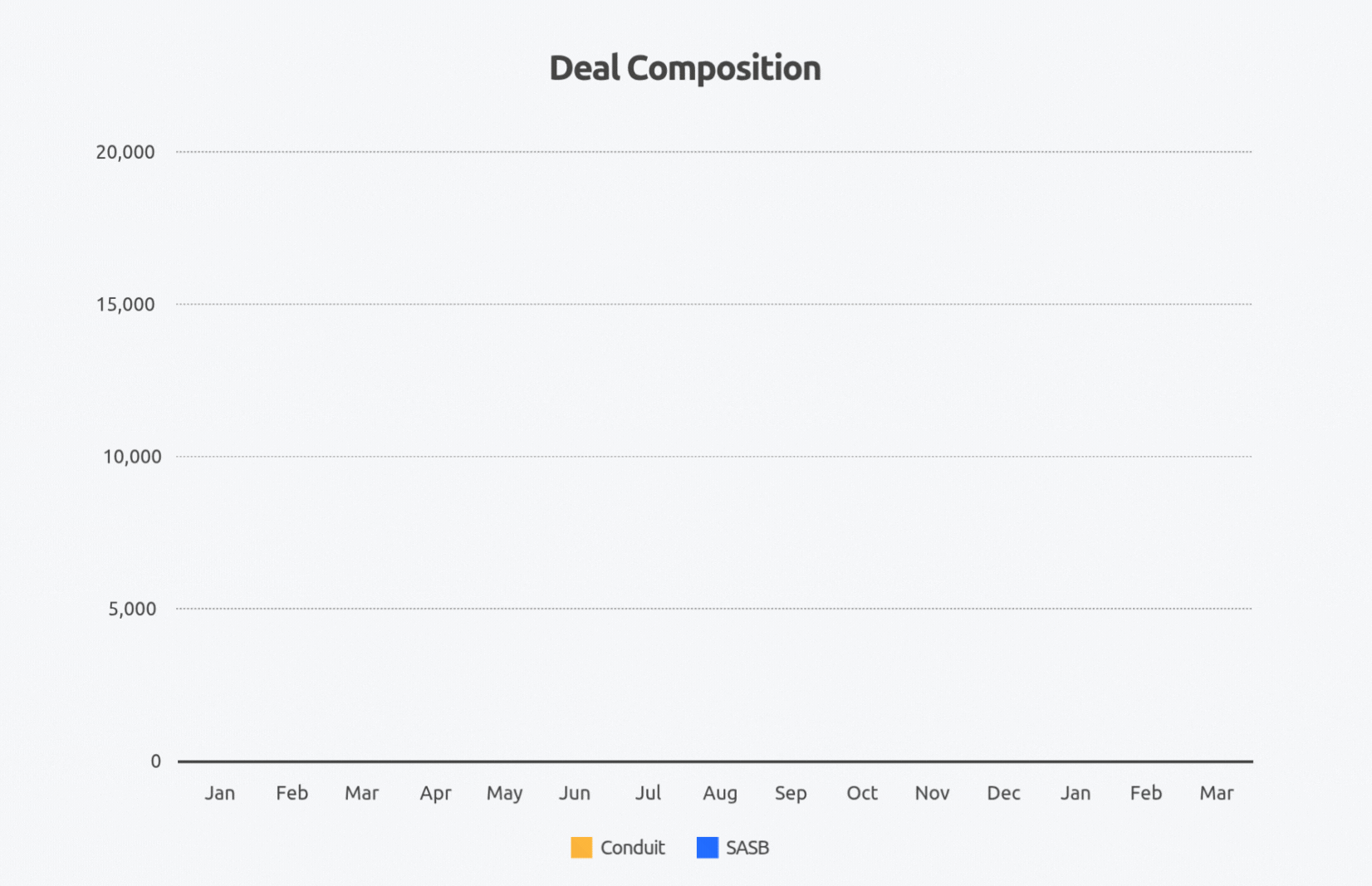Click the orange Conduit legend swatch
This screenshot has width=1372, height=886.
[581, 848]
